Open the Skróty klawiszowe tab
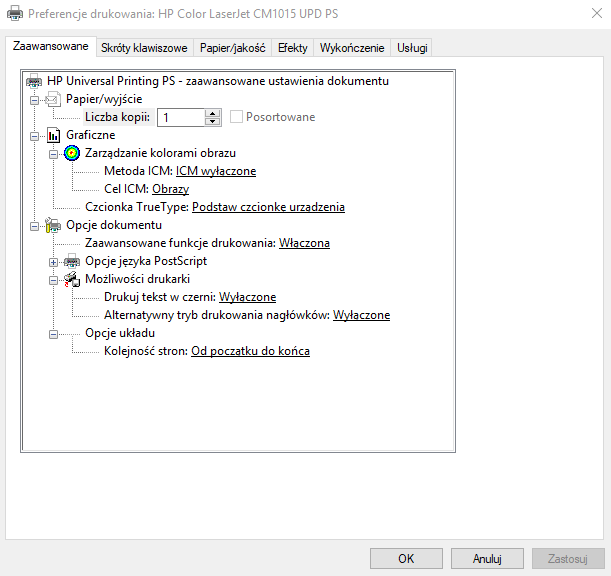 (144, 48)
